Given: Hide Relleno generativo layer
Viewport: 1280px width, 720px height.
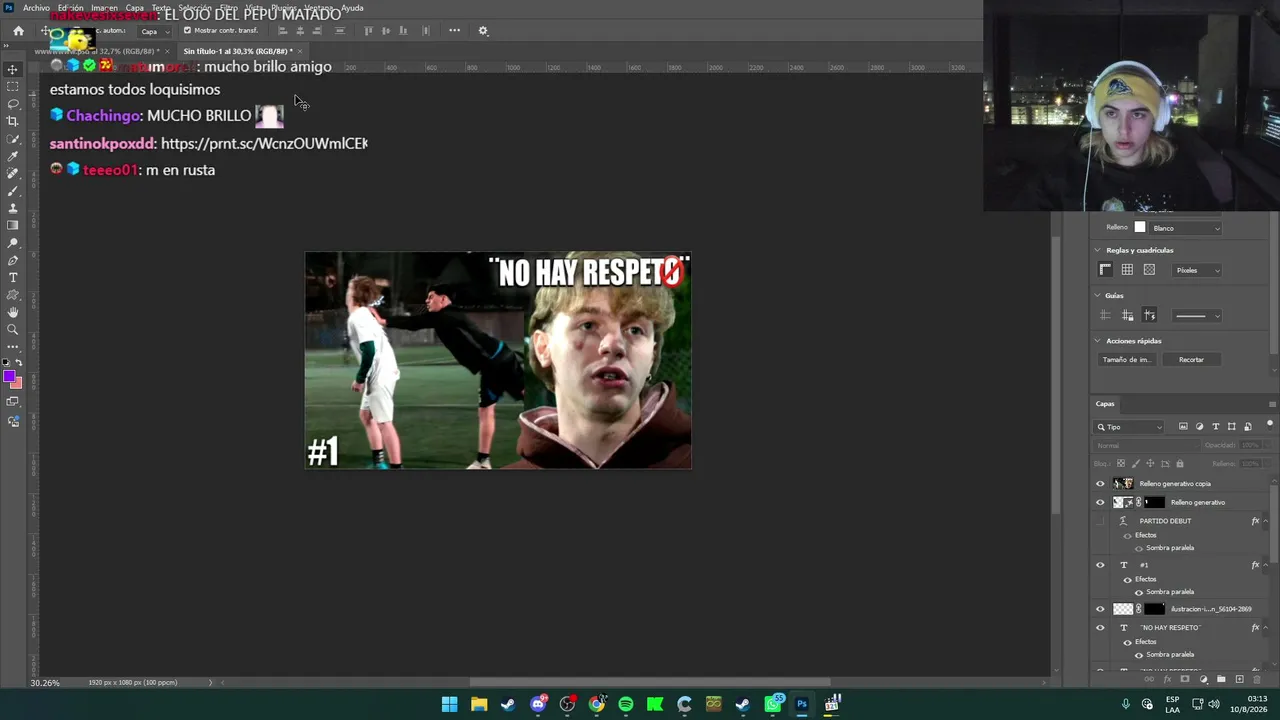Looking at the screenshot, I should 1100,503.
